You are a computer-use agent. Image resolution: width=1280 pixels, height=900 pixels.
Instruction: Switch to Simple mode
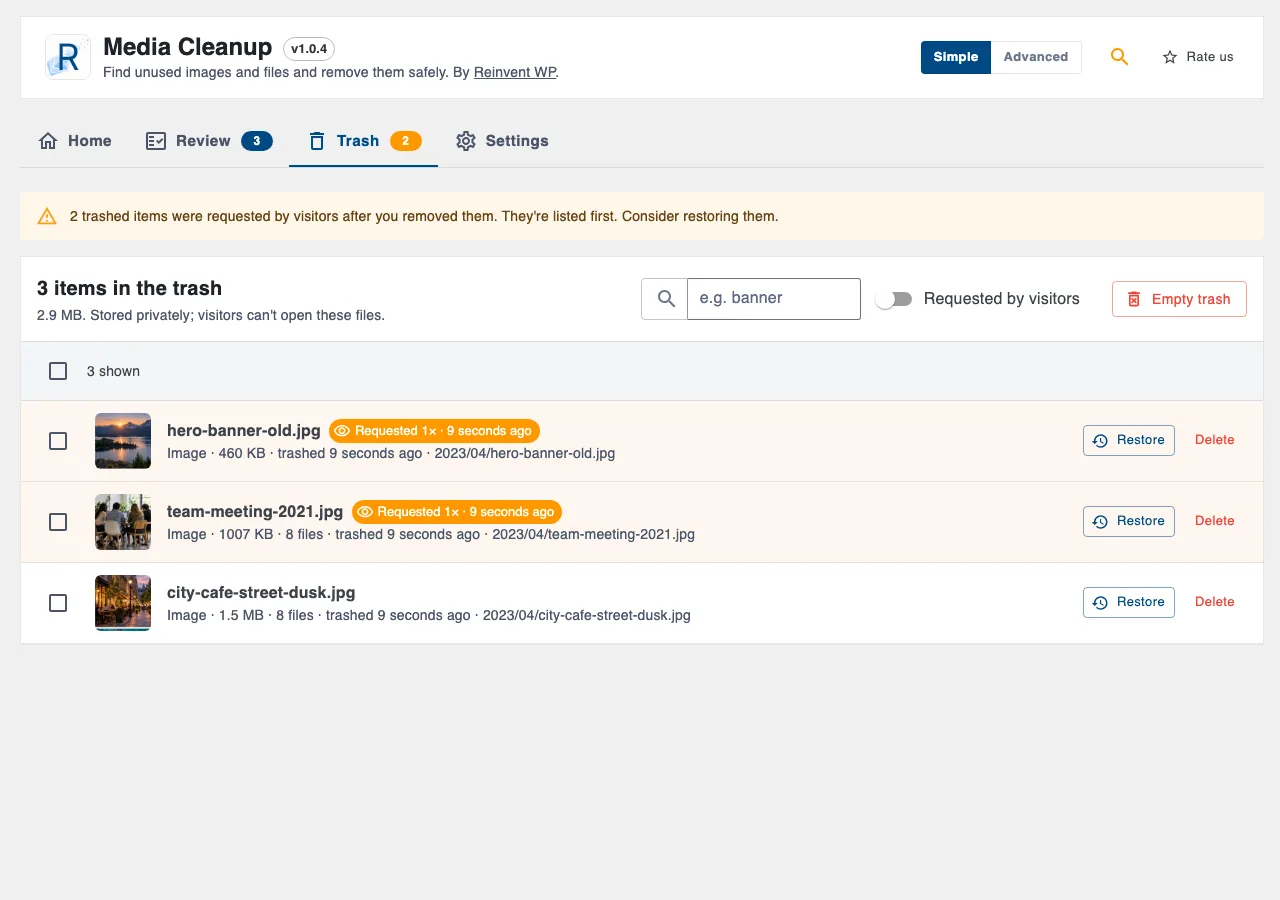click(956, 57)
